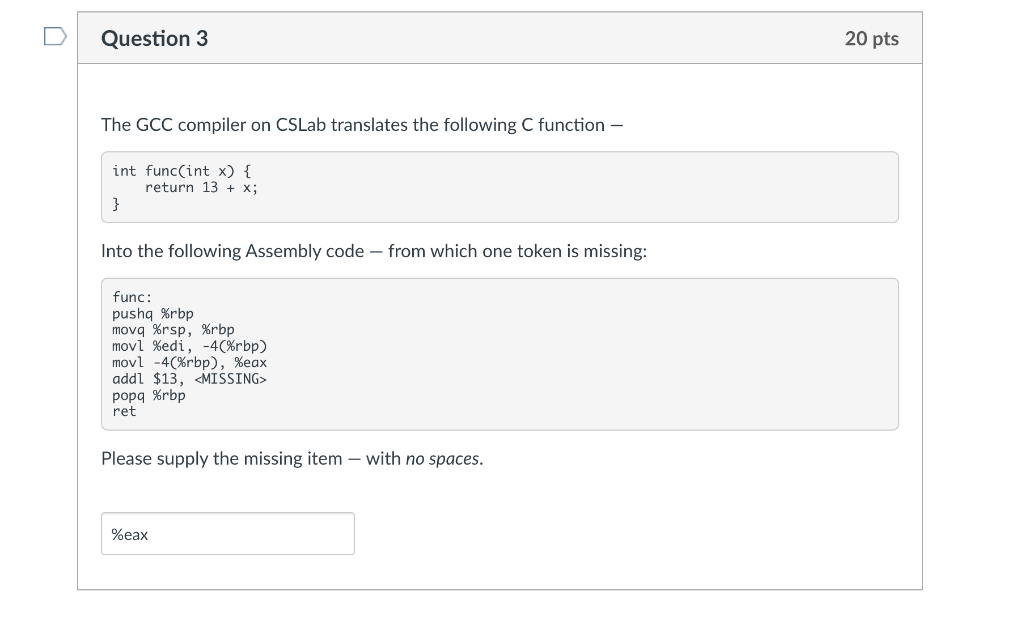Click the 'int func(int x) {' code line
Screen dimensions: 1024x621
click(181, 171)
